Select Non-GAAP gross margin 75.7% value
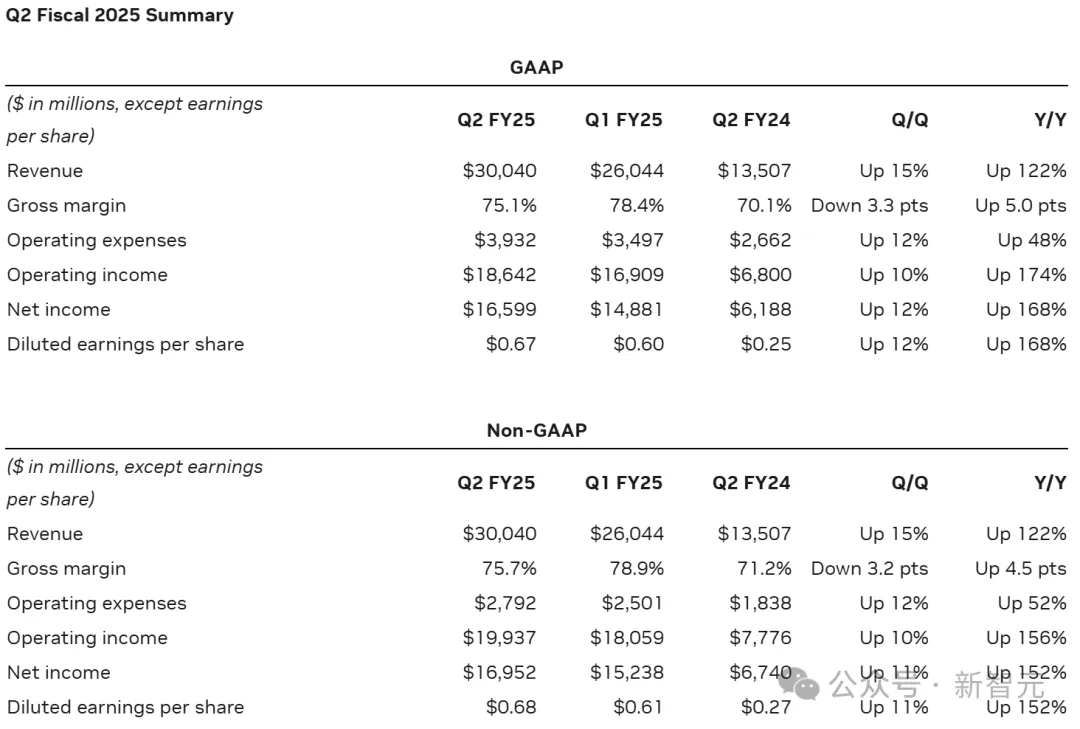This screenshot has height=729, width=1080. coord(509,568)
